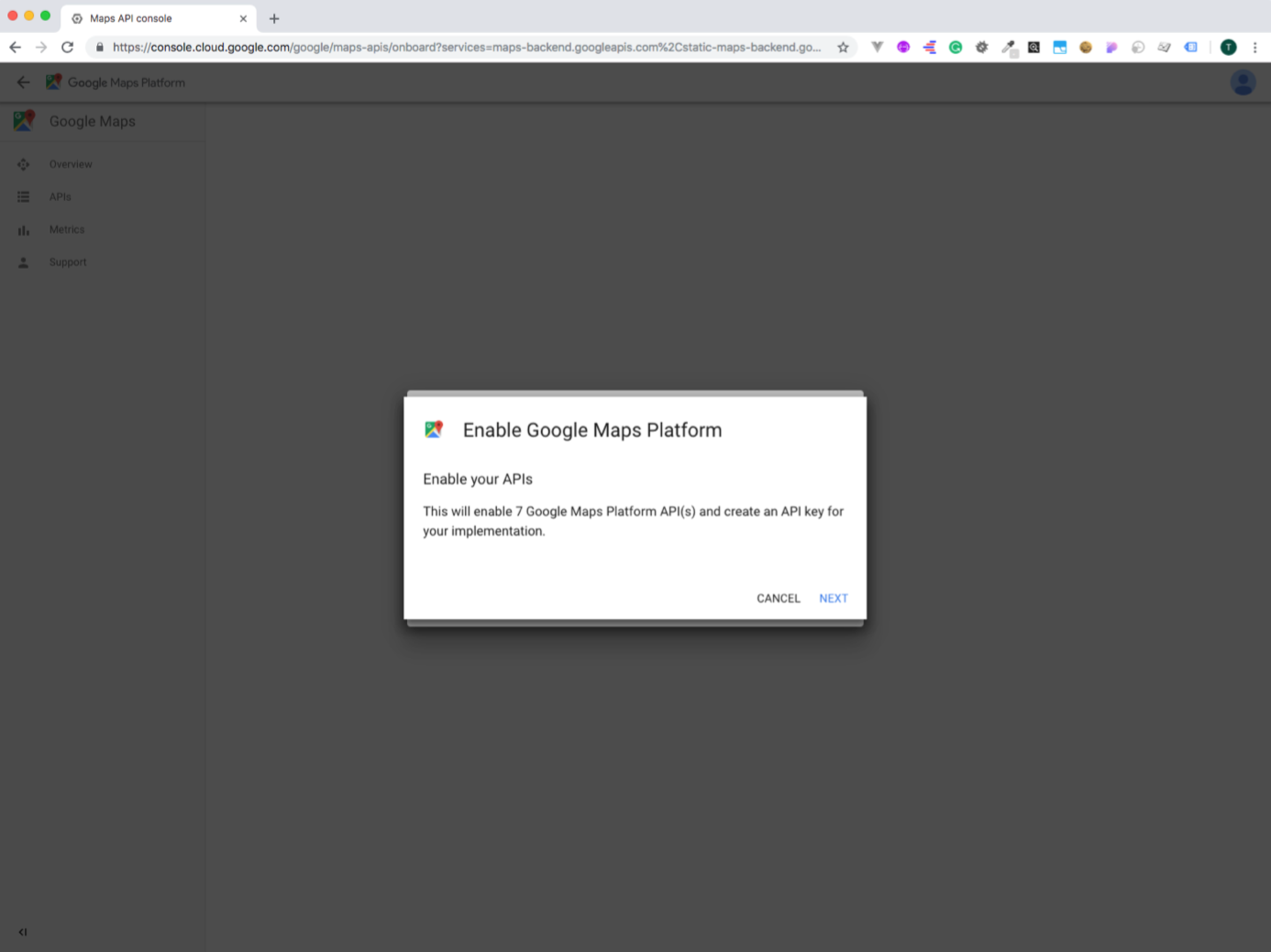
Task: Open the Chrome three-dot menu
Action: 1254,47
